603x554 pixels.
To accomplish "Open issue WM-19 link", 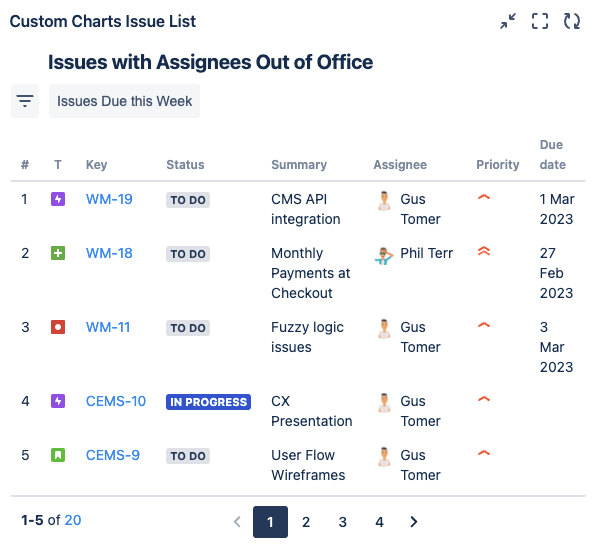I will [109, 199].
